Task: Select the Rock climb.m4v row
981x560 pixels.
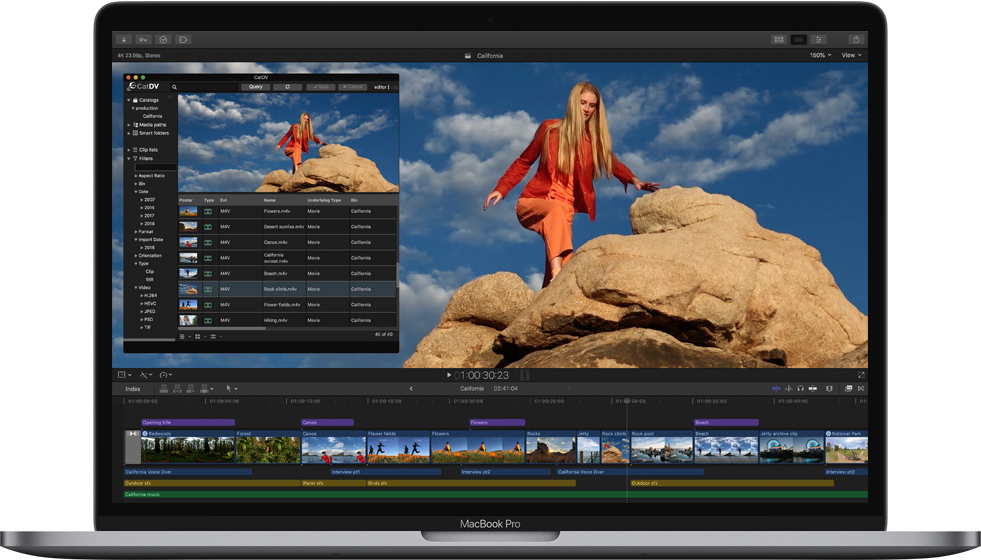Action: pos(288,289)
